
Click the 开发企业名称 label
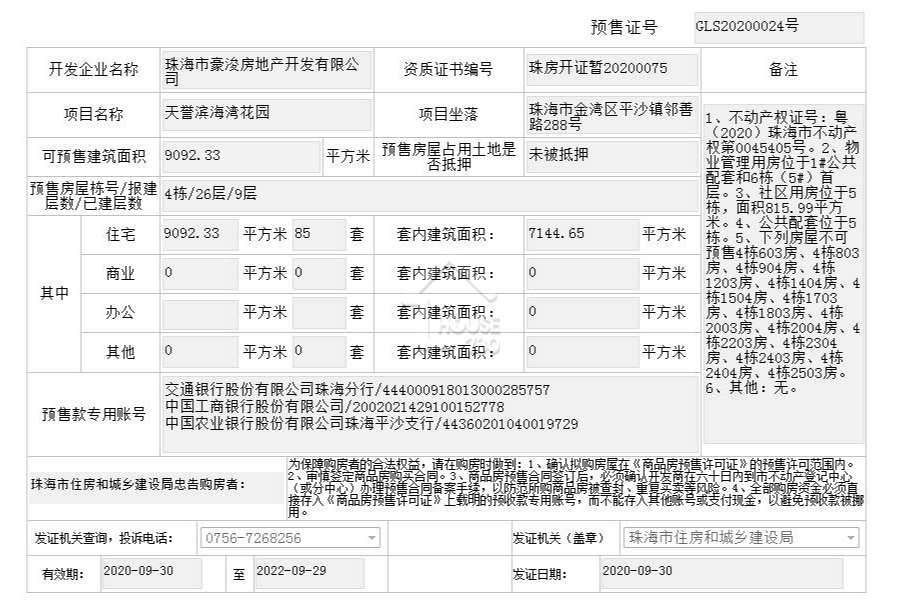point(94,70)
